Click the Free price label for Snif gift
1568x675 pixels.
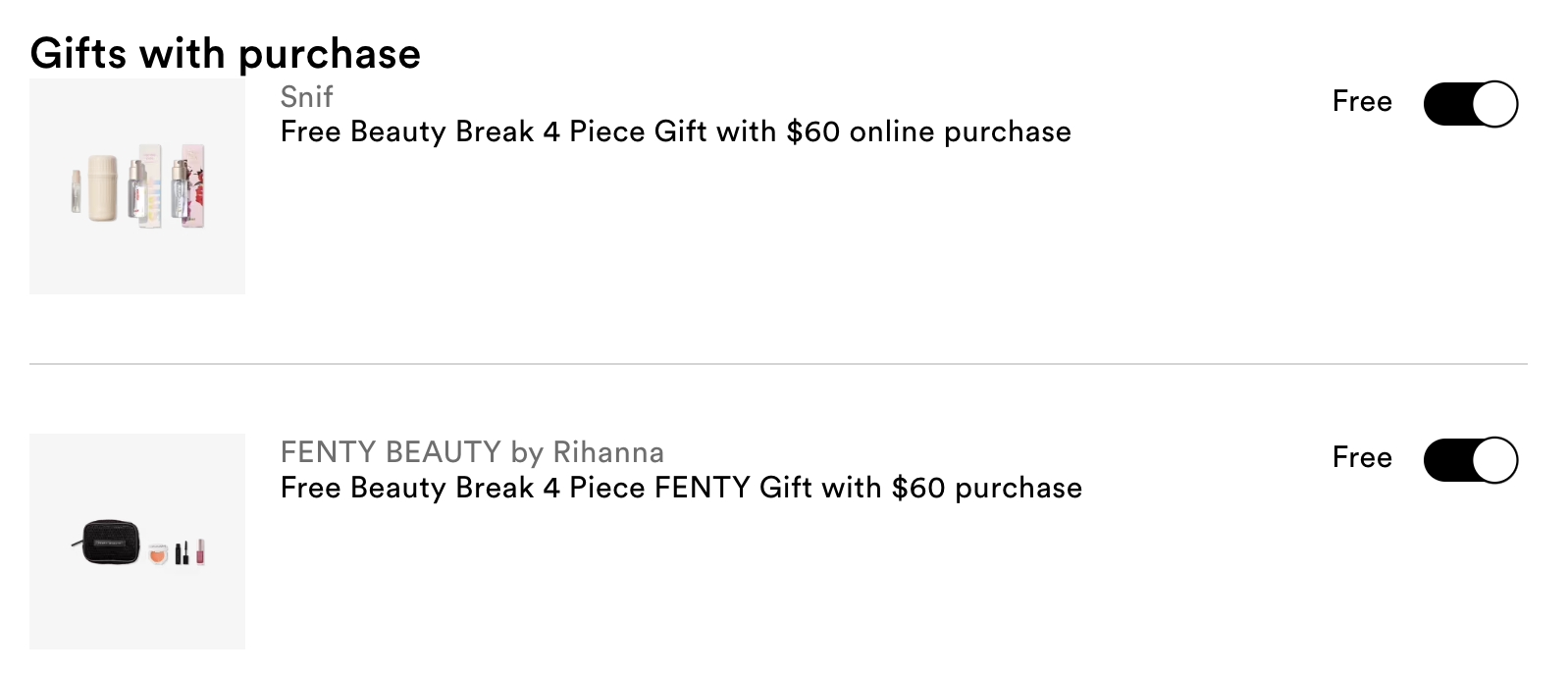click(1362, 101)
